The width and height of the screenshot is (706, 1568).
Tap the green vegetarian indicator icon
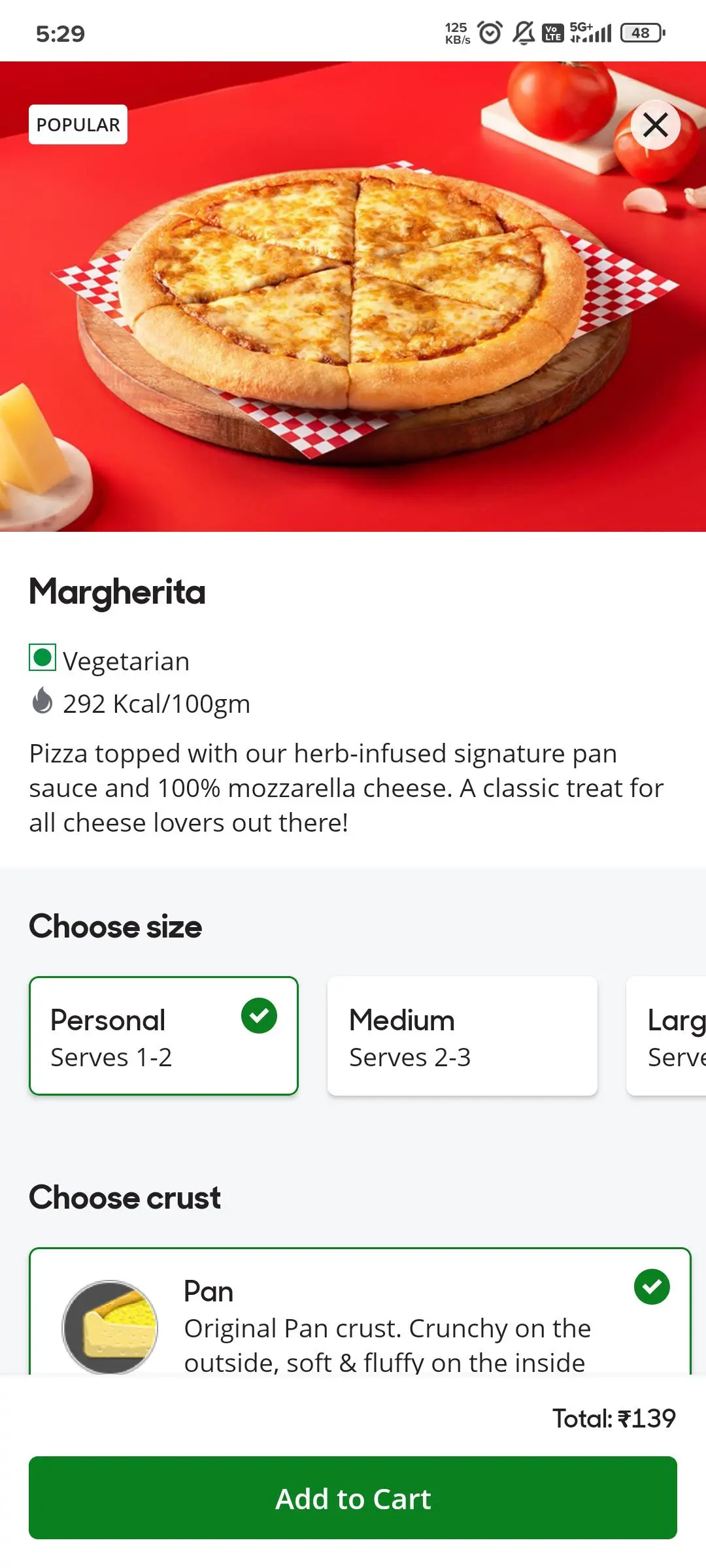pyautogui.click(x=42, y=657)
